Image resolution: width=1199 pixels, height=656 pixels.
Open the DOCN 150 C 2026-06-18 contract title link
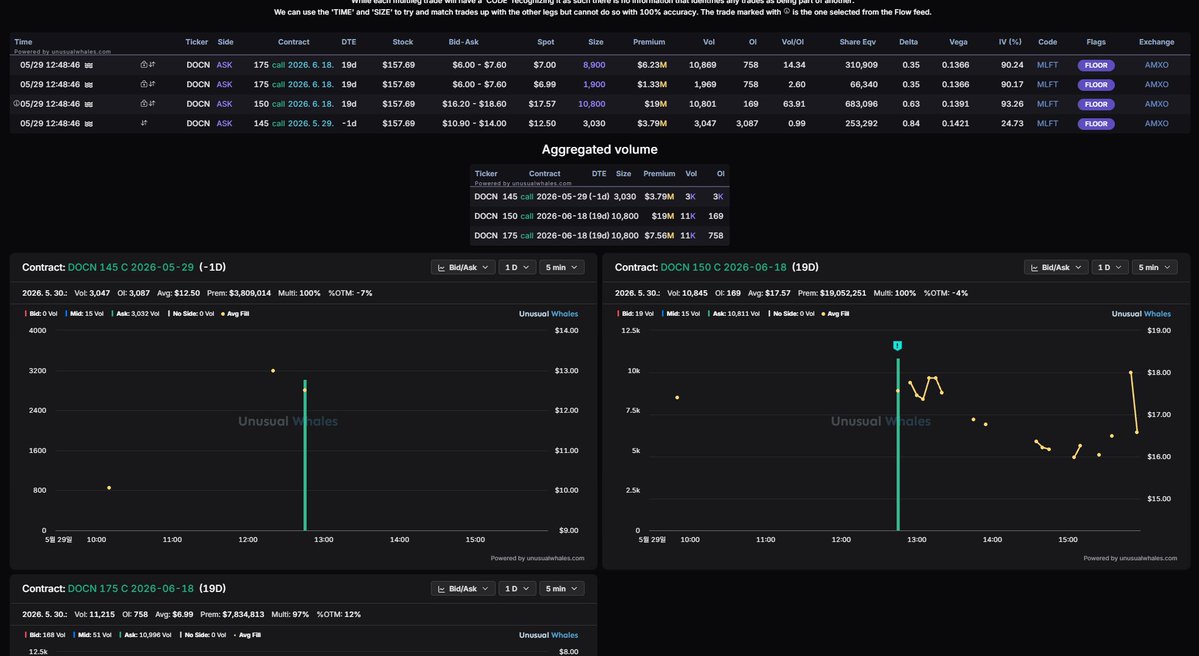pyautogui.click(x=723, y=268)
